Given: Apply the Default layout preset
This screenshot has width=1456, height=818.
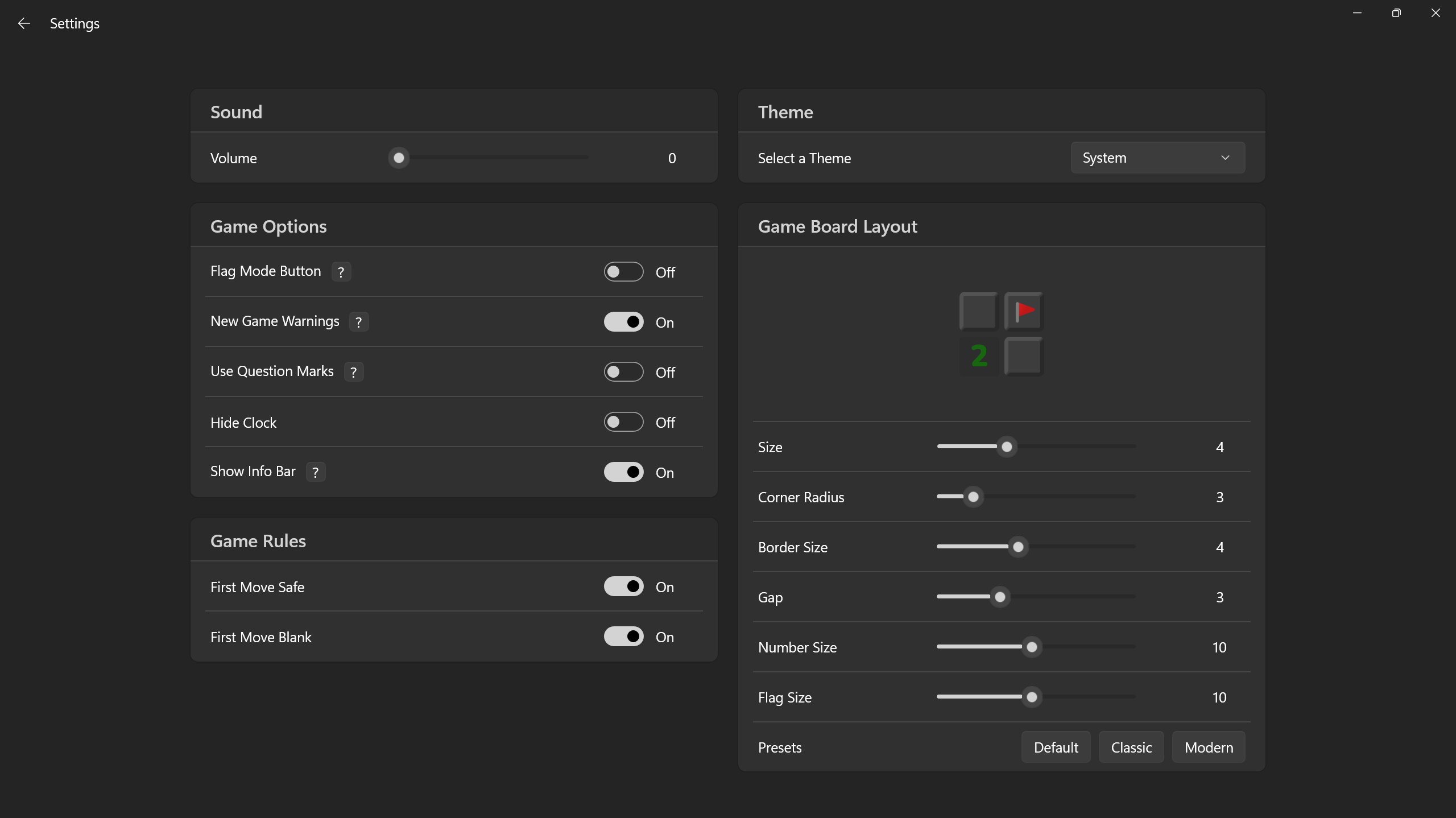Looking at the screenshot, I should (x=1055, y=747).
